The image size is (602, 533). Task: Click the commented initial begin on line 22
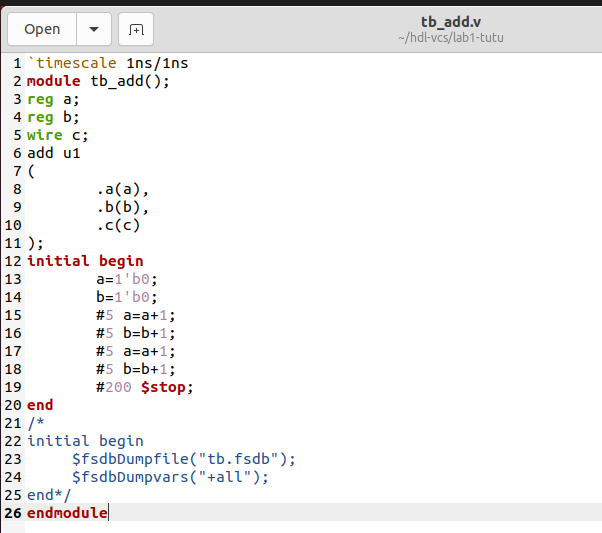tap(85, 441)
